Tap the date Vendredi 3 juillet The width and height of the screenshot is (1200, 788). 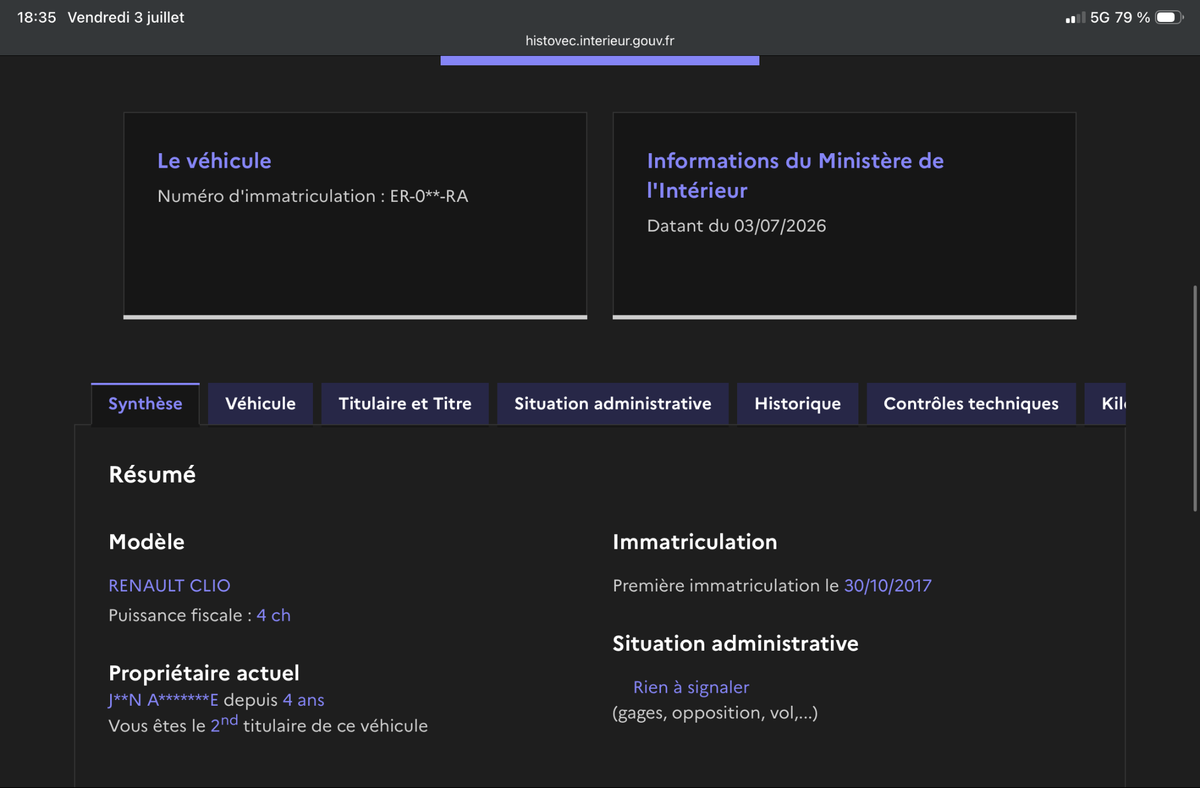[126, 17]
